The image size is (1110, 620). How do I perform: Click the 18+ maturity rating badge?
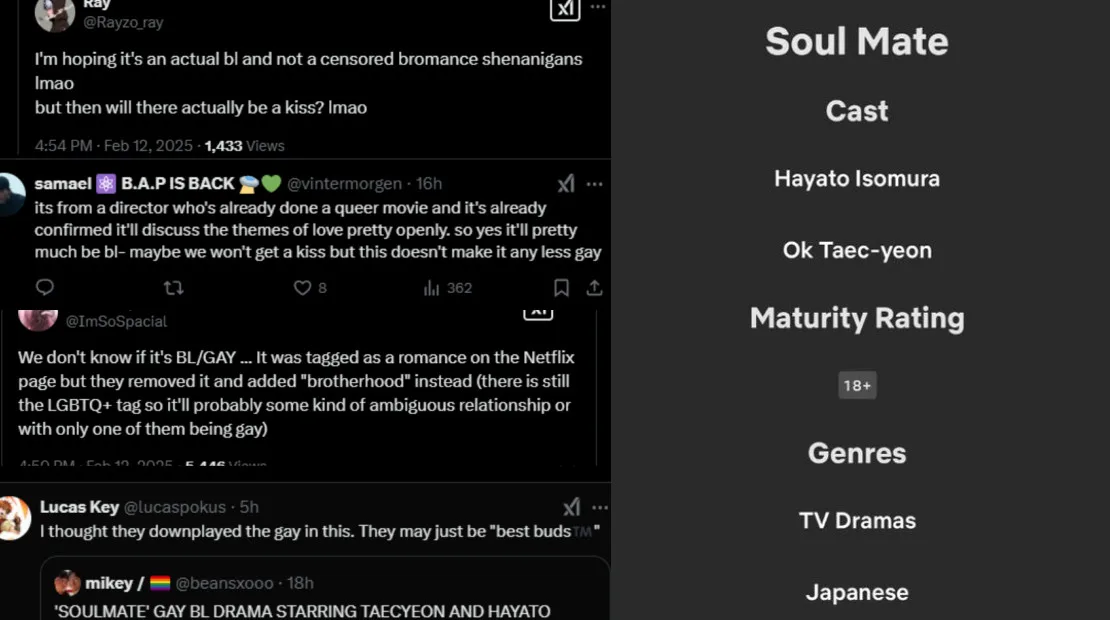pos(857,386)
